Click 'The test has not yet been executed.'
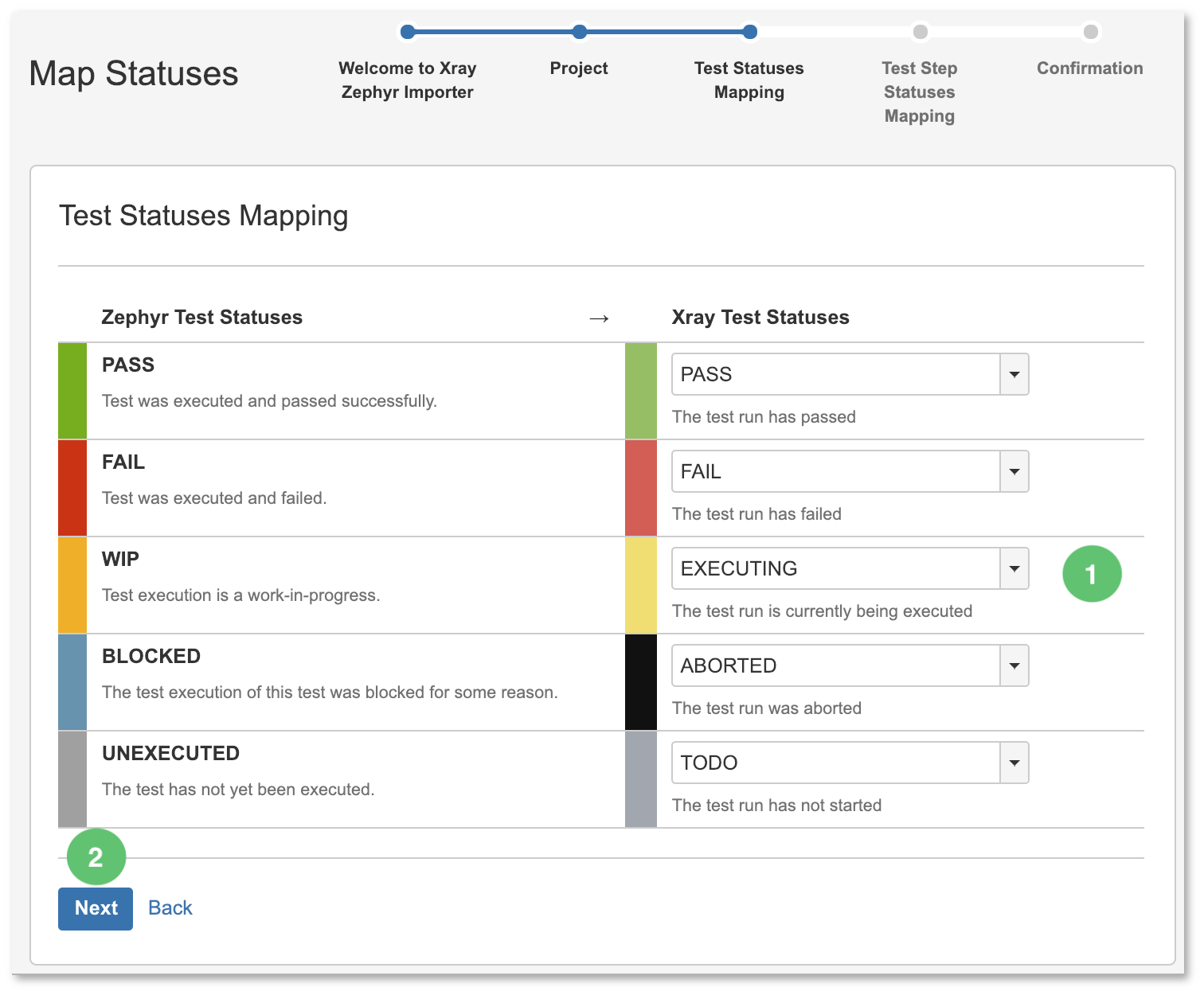 [238, 790]
